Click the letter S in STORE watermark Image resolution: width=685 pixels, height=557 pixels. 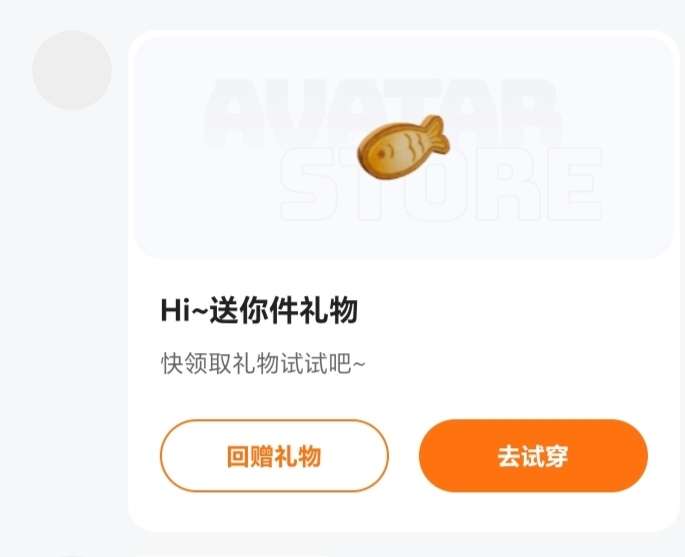coord(312,184)
